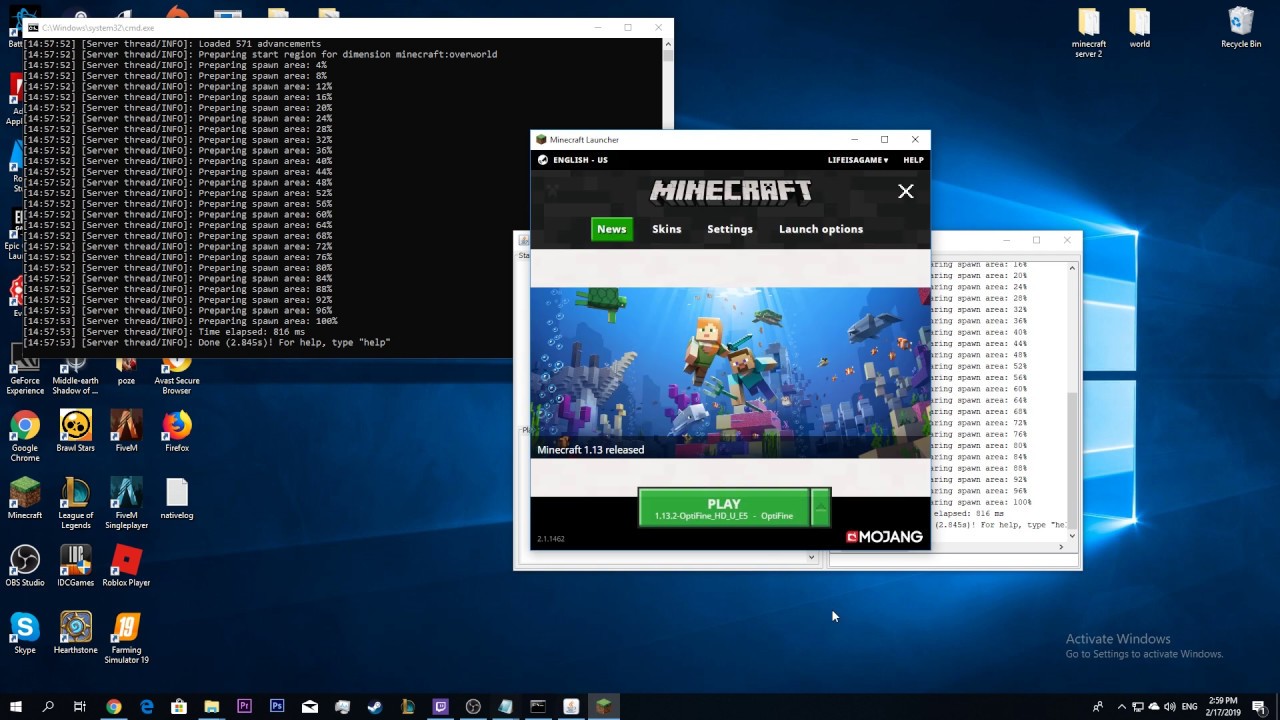The width and height of the screenshot is (1280, 720).
Task: Open Middle-earth Shadow of Mordor shortcut
Action: (75, 376)
